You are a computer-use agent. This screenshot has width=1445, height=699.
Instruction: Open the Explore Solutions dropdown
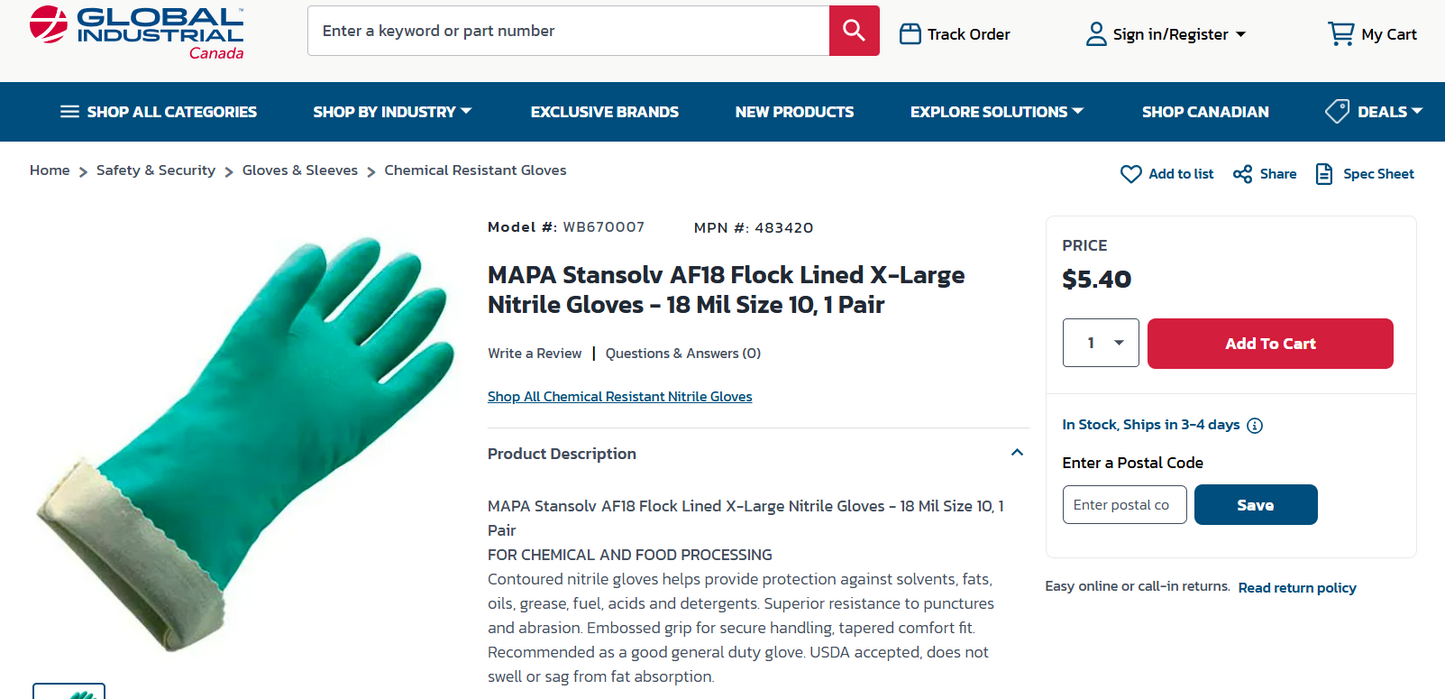[x=995, y=111]
